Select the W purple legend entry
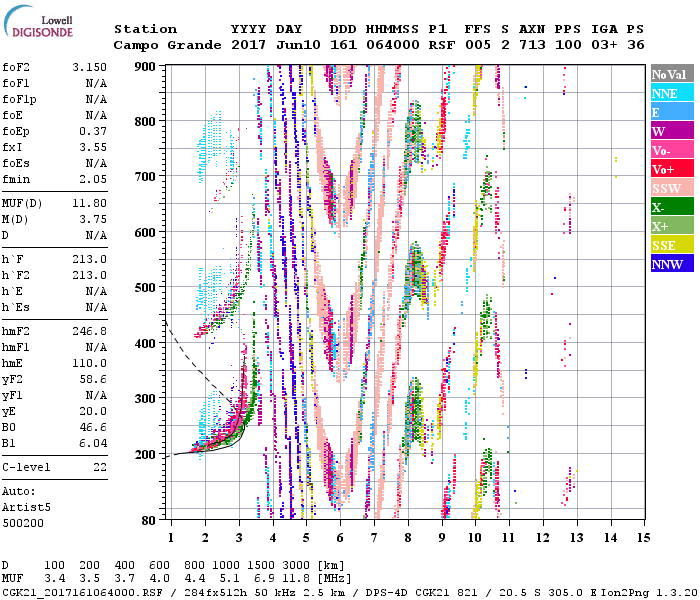 tap(671, 131)
